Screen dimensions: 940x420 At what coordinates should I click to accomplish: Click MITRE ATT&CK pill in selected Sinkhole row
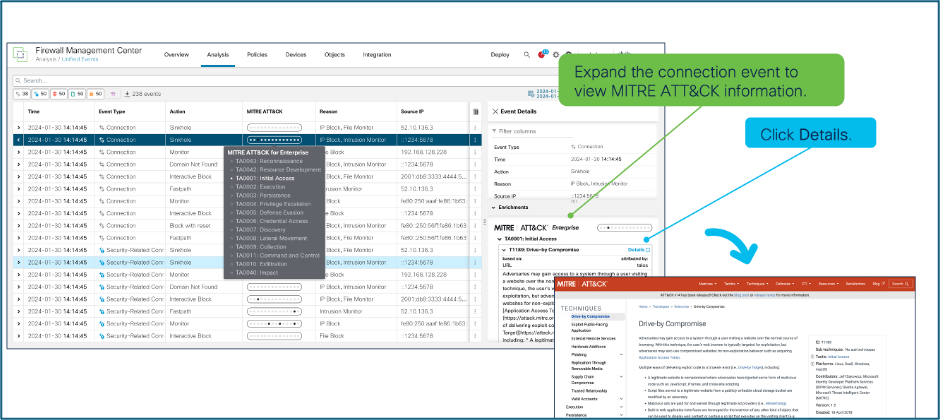[274, 140]
